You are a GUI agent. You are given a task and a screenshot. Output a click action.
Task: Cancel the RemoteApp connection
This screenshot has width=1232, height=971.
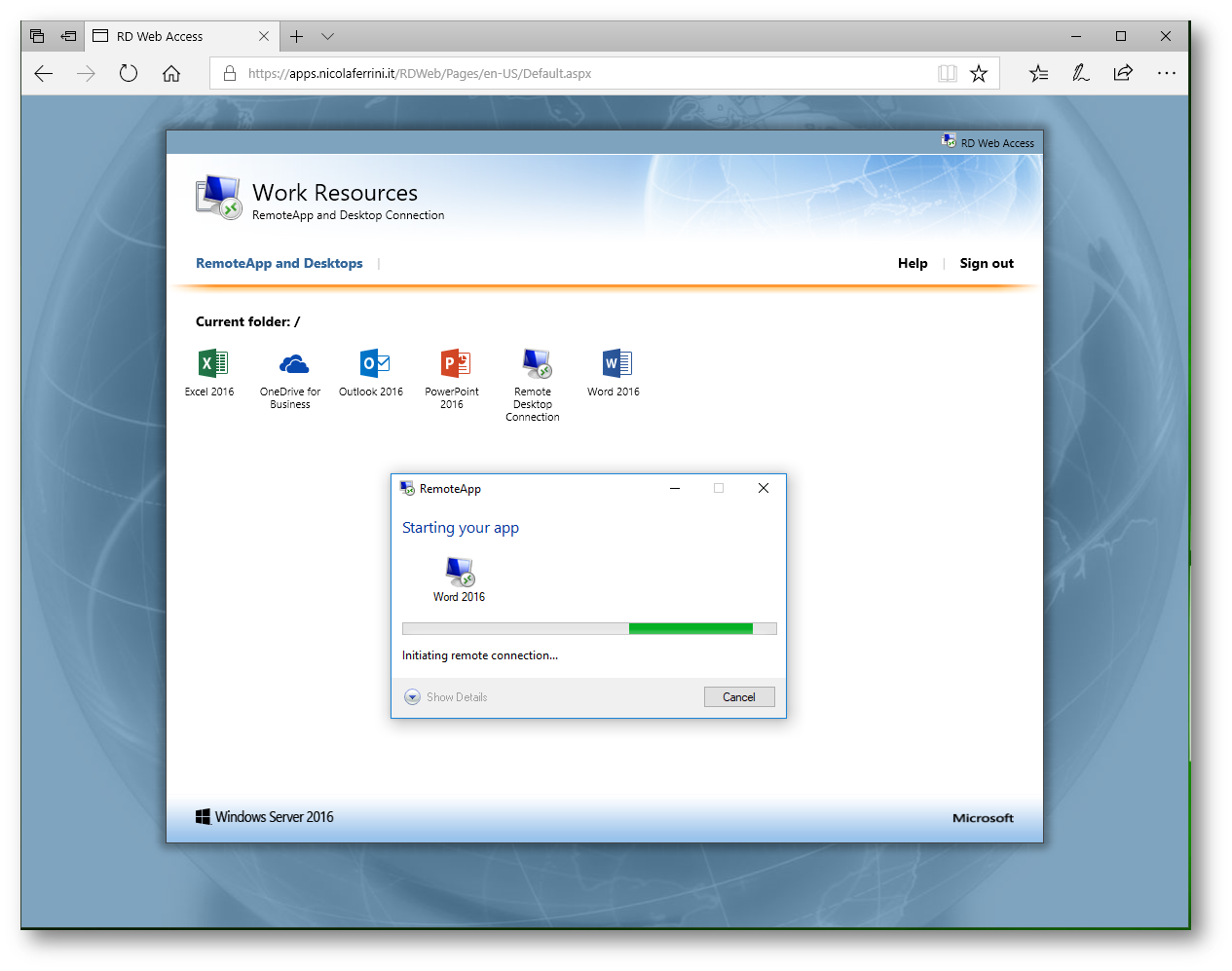click(x=739, y=696)
